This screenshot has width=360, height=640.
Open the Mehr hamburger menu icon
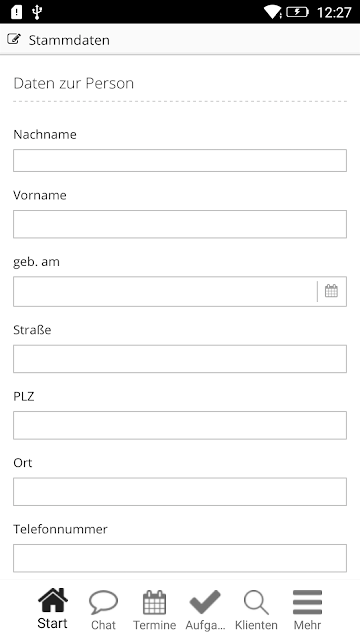307,602
